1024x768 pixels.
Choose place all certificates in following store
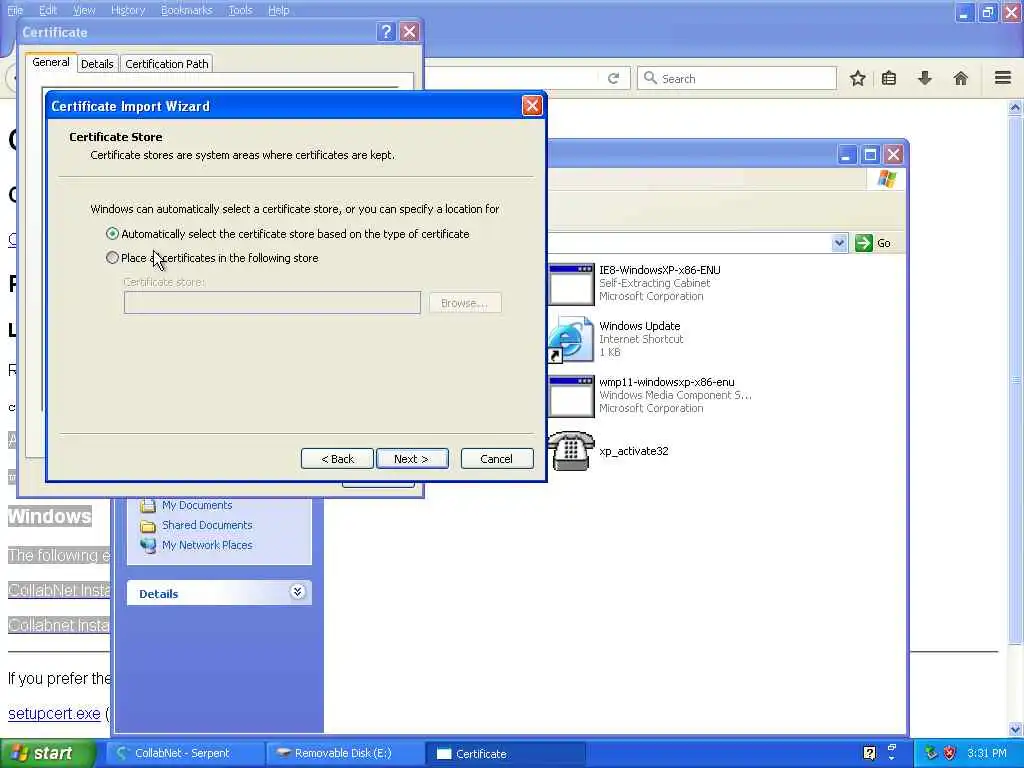(x=112, y=258)
